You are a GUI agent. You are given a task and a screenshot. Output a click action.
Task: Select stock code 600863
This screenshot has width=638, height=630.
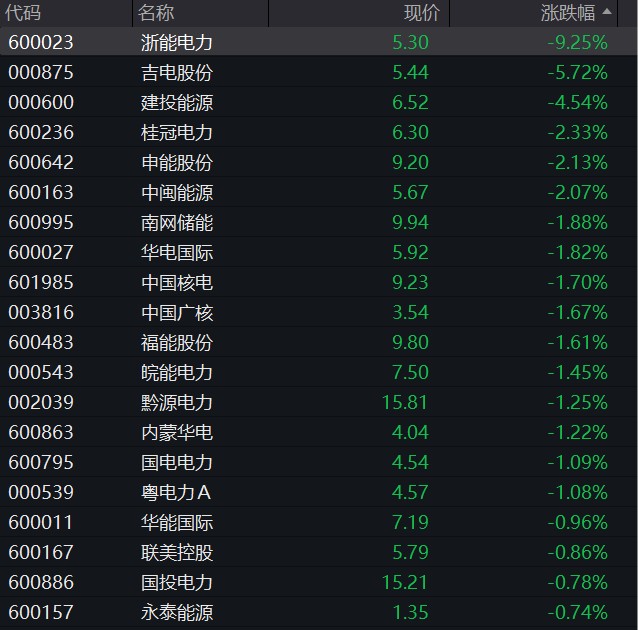[x=41, y=432]
